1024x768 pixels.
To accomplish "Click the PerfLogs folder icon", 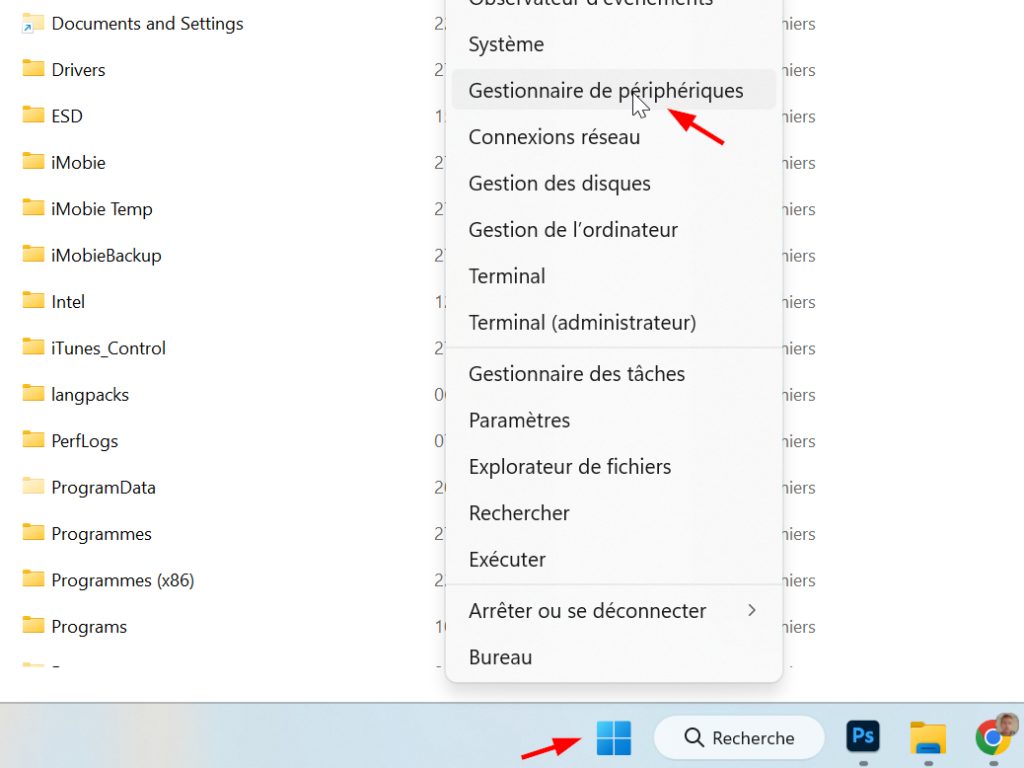I will 33,440.
